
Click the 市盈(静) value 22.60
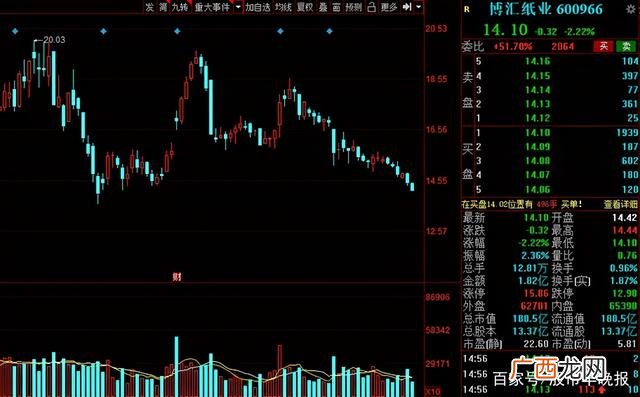pyautogui.click(x=536, y=344)
